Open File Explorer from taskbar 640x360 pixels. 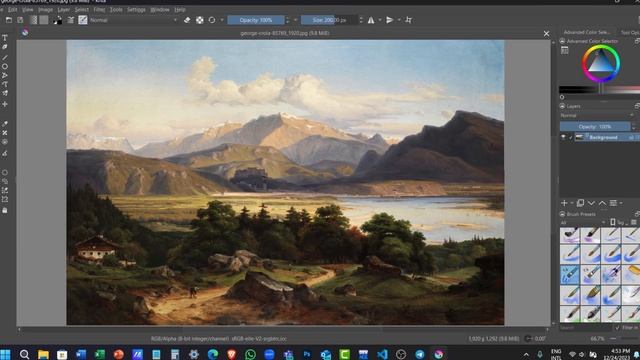tap(43, 354)
